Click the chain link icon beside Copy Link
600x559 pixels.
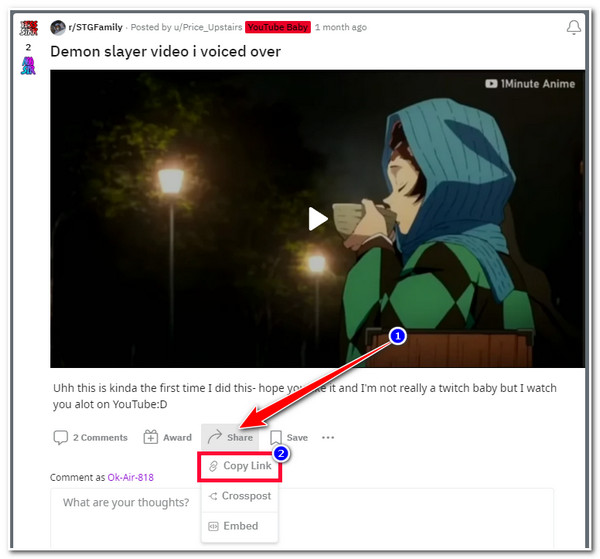pyautogui.click(x=213, y=466)
